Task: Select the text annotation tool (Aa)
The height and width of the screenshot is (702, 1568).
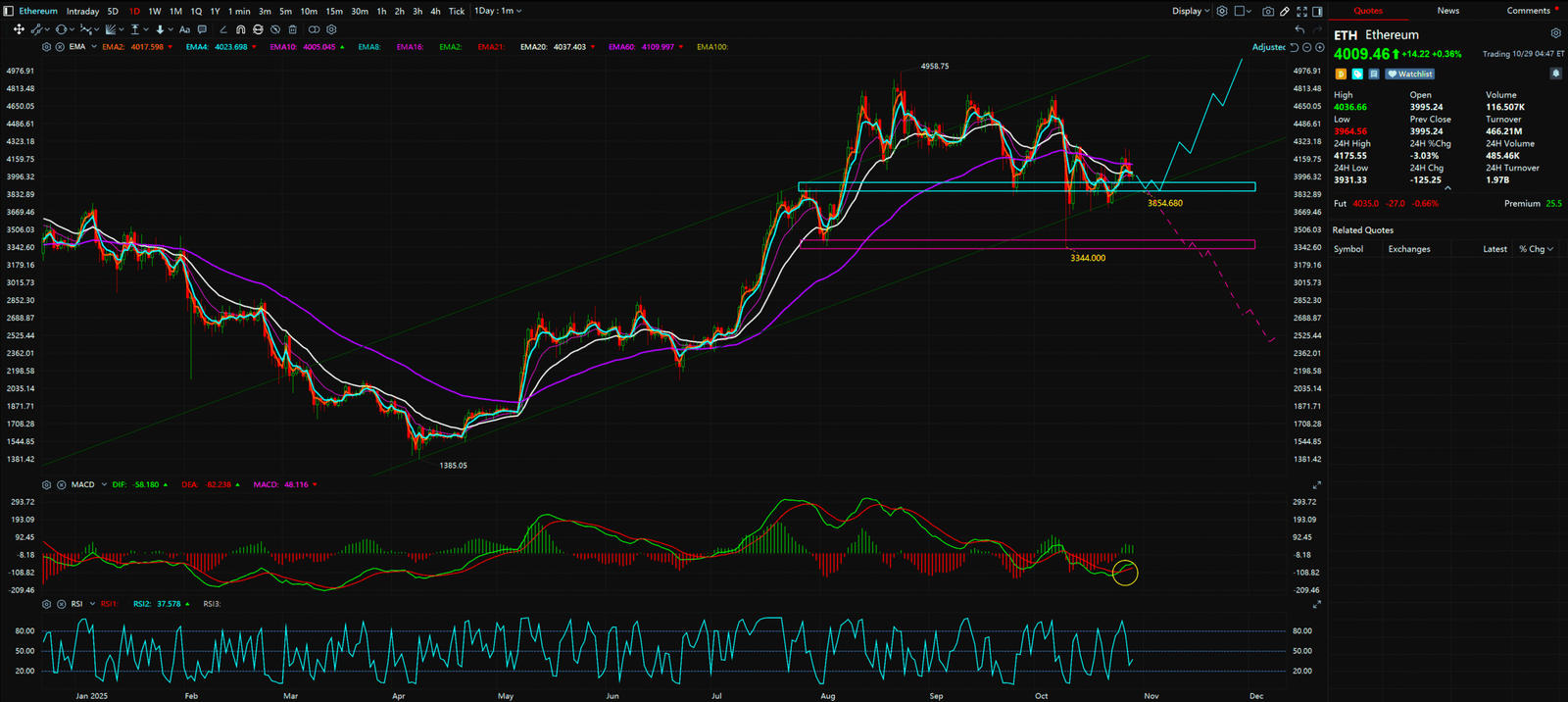Action: click(x=184, y=29)
